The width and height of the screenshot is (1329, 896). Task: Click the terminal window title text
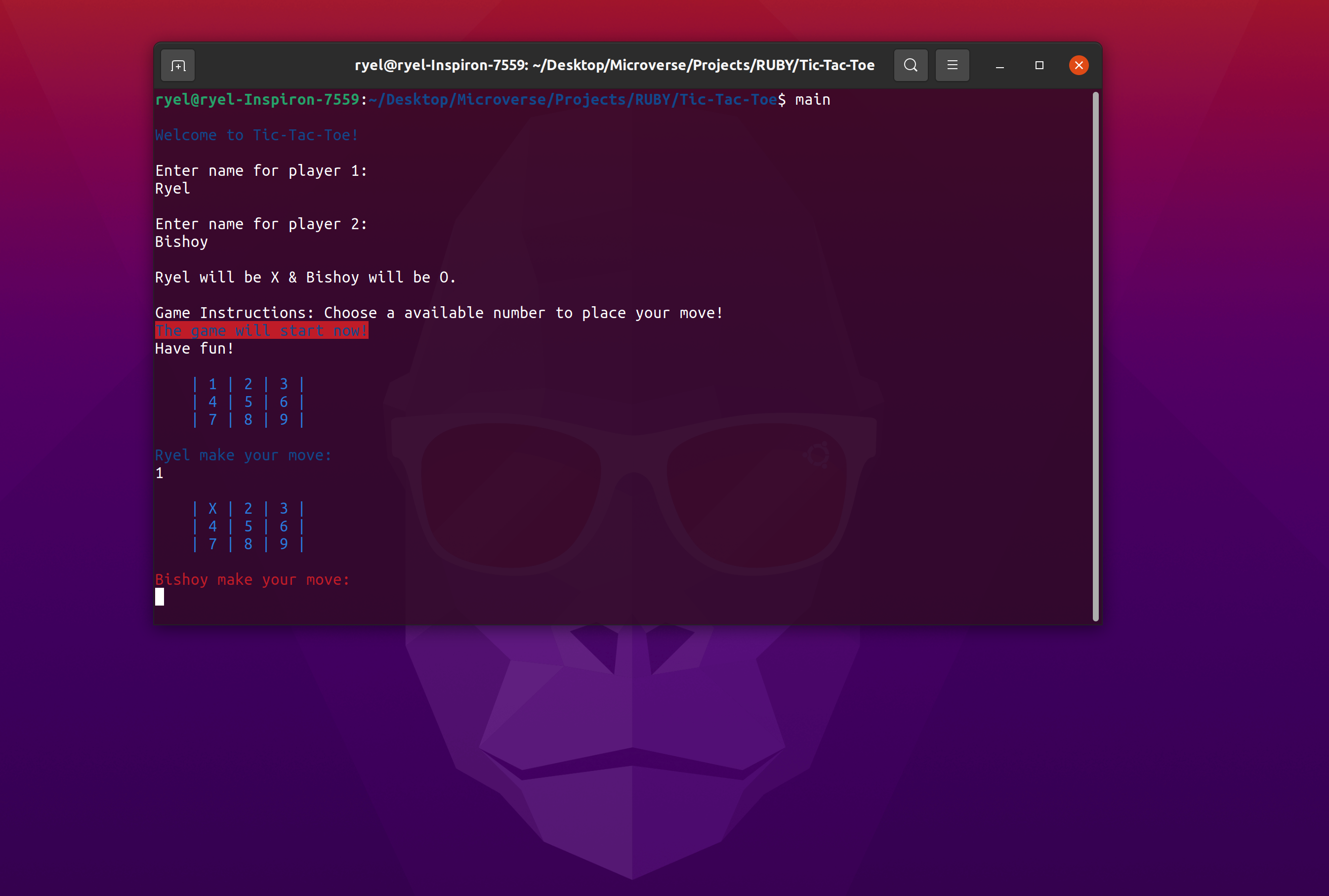pos(614,65)
